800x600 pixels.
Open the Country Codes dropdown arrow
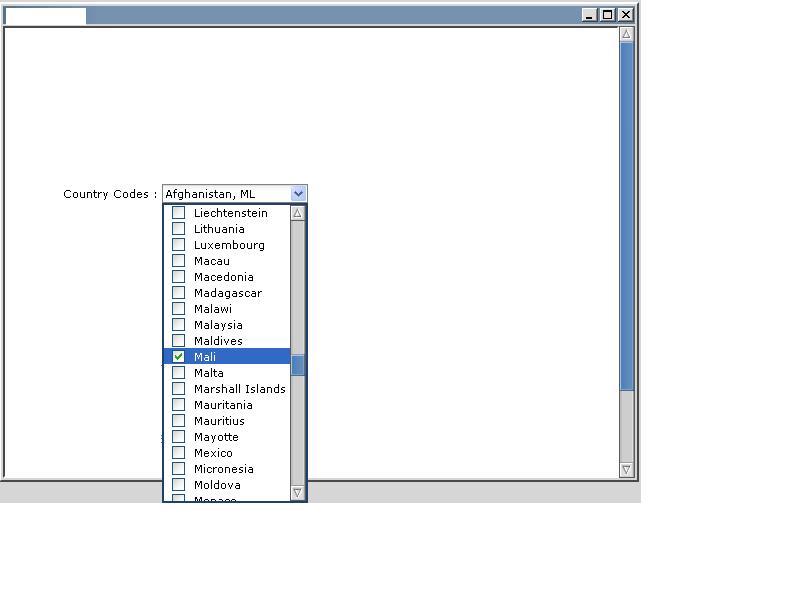(x=298, y=194)
